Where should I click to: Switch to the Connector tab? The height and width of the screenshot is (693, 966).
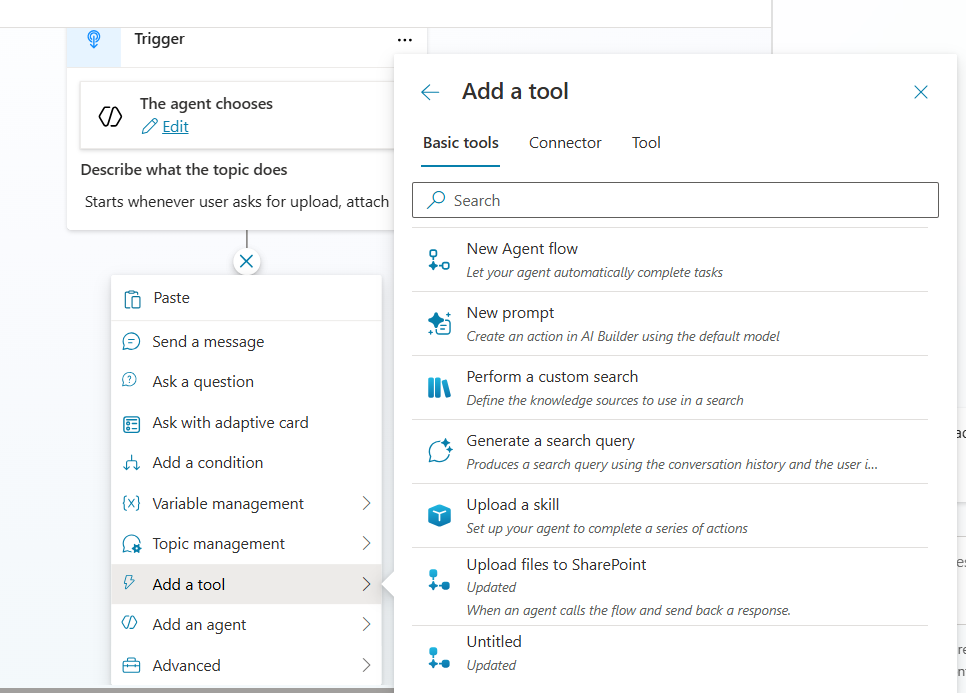point(565,143)
